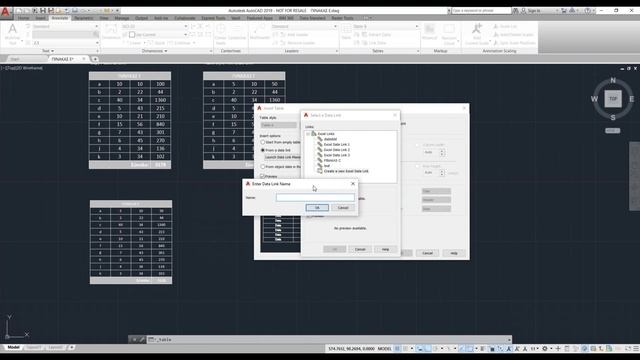
Task: Toggle the Preview checkbox in Insert Table
Action: [x=262, y=176]
